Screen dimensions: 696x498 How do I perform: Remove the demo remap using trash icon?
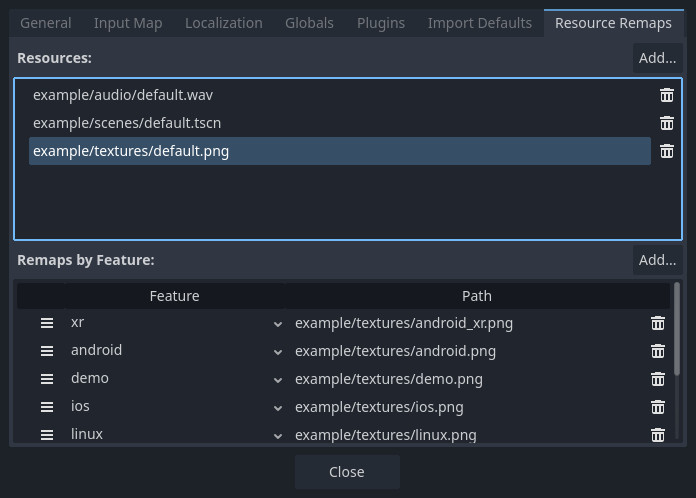(658, 379)
